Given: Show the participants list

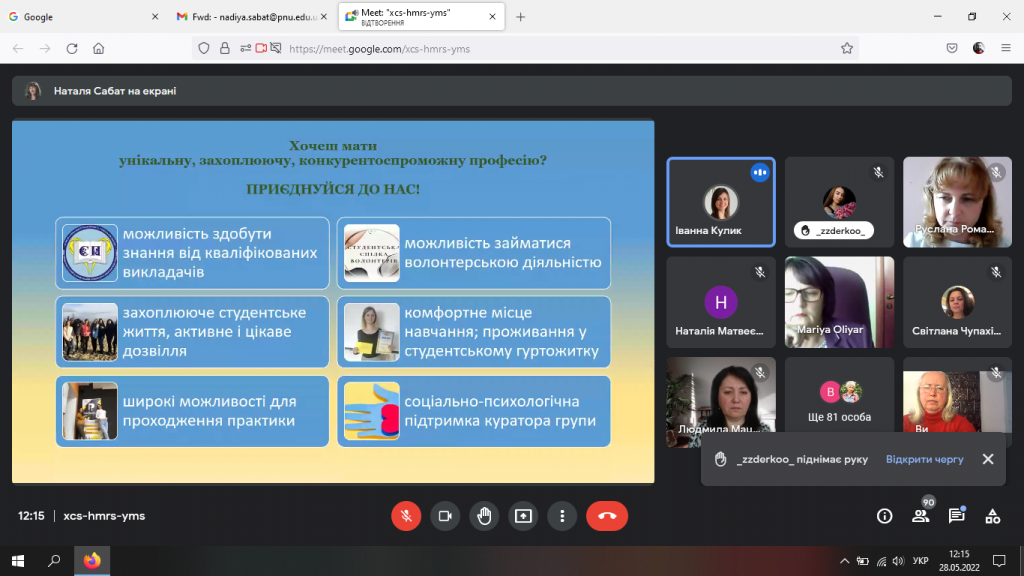Looking at the screenshot, I should [920, 516].
